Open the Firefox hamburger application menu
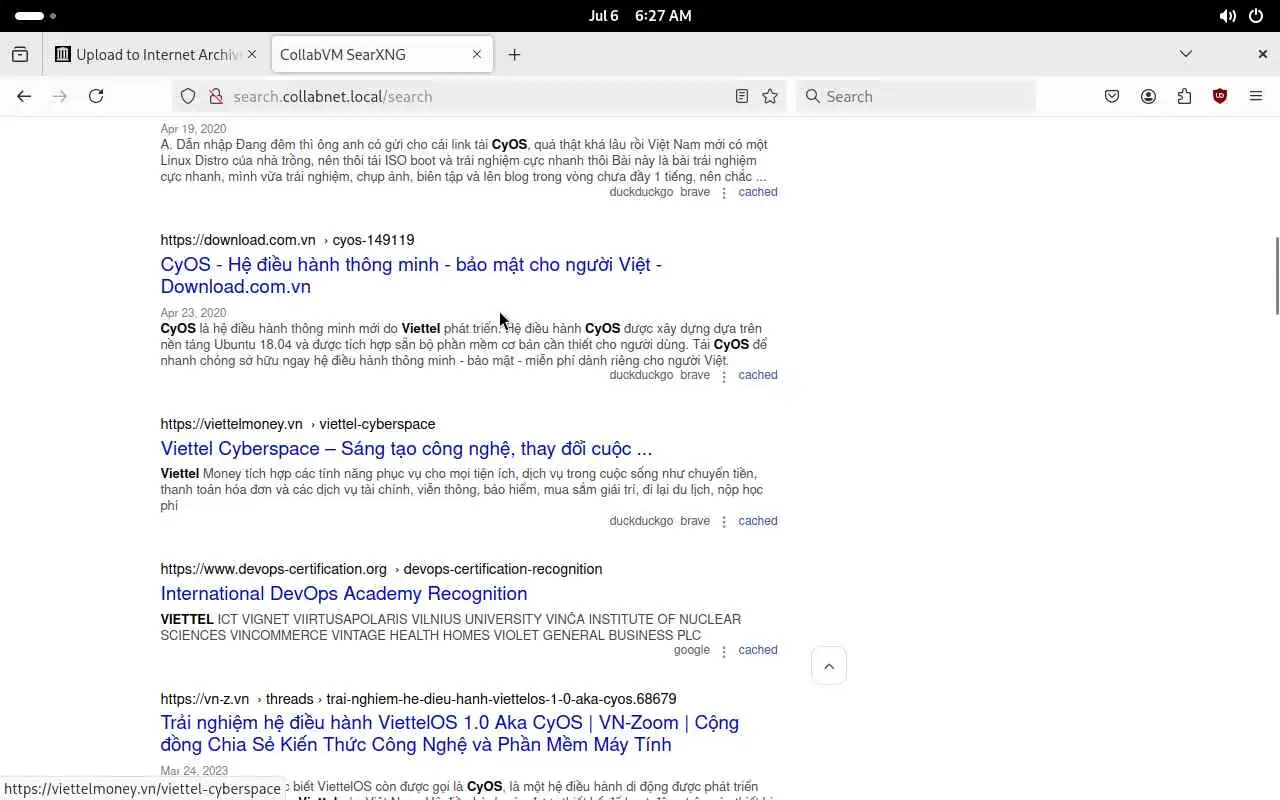This screenshot has height=800, width=1280. click(x=1256, y=96)
